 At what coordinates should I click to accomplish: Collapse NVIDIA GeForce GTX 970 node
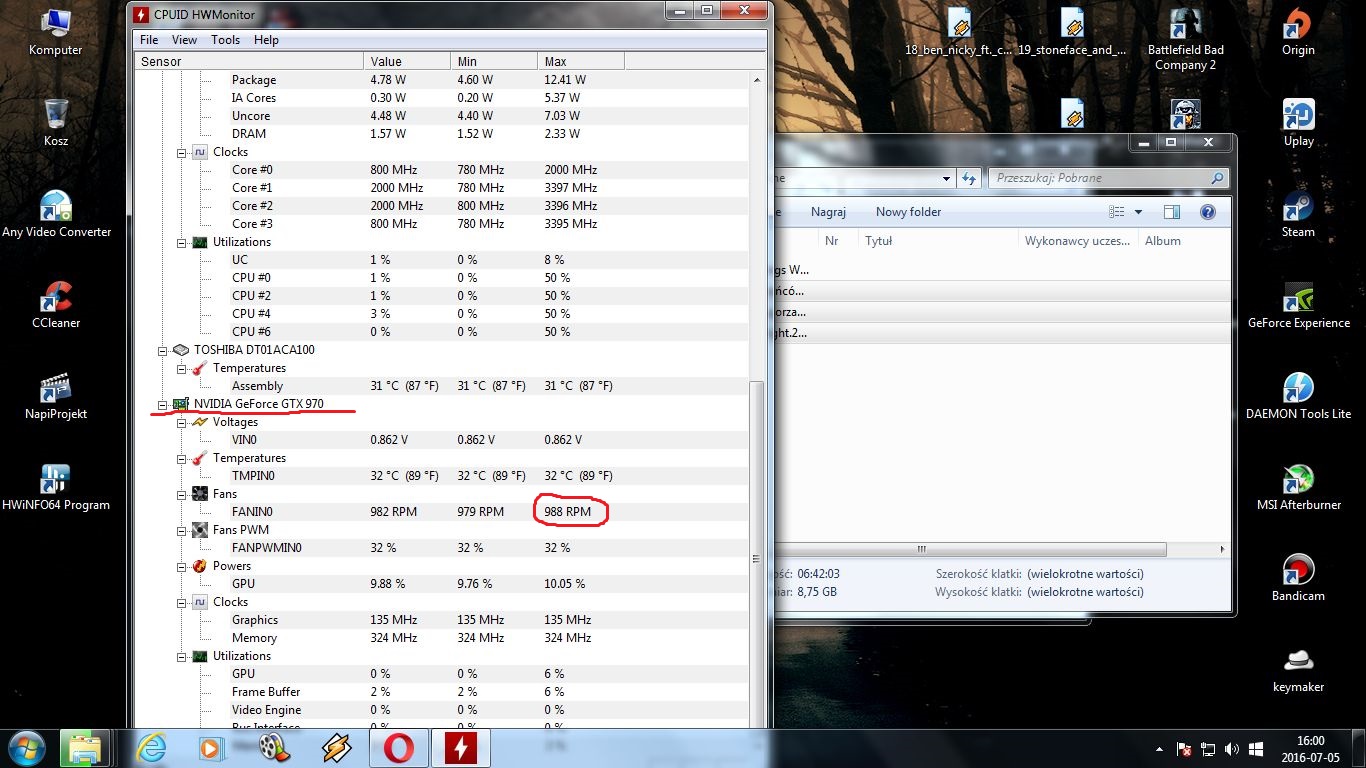pos(163,404)
